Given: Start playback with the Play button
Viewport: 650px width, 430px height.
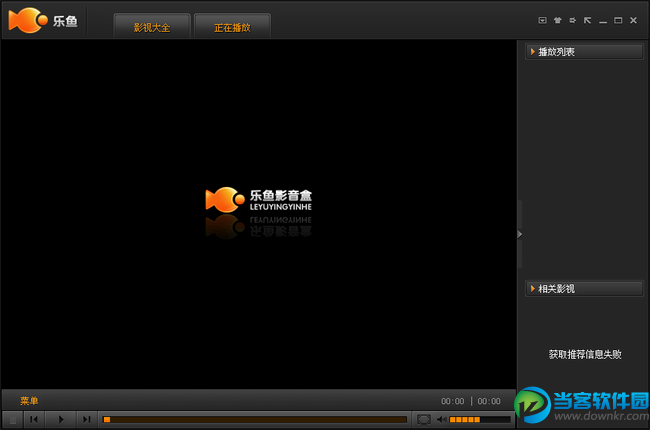Looking at the screenshot, I should point(61,420).
